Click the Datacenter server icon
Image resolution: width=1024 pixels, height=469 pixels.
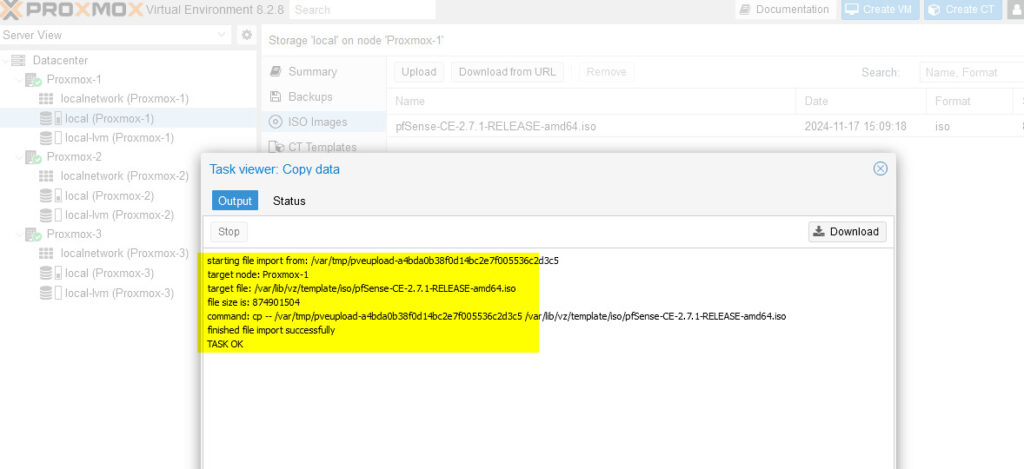[18, 60]
